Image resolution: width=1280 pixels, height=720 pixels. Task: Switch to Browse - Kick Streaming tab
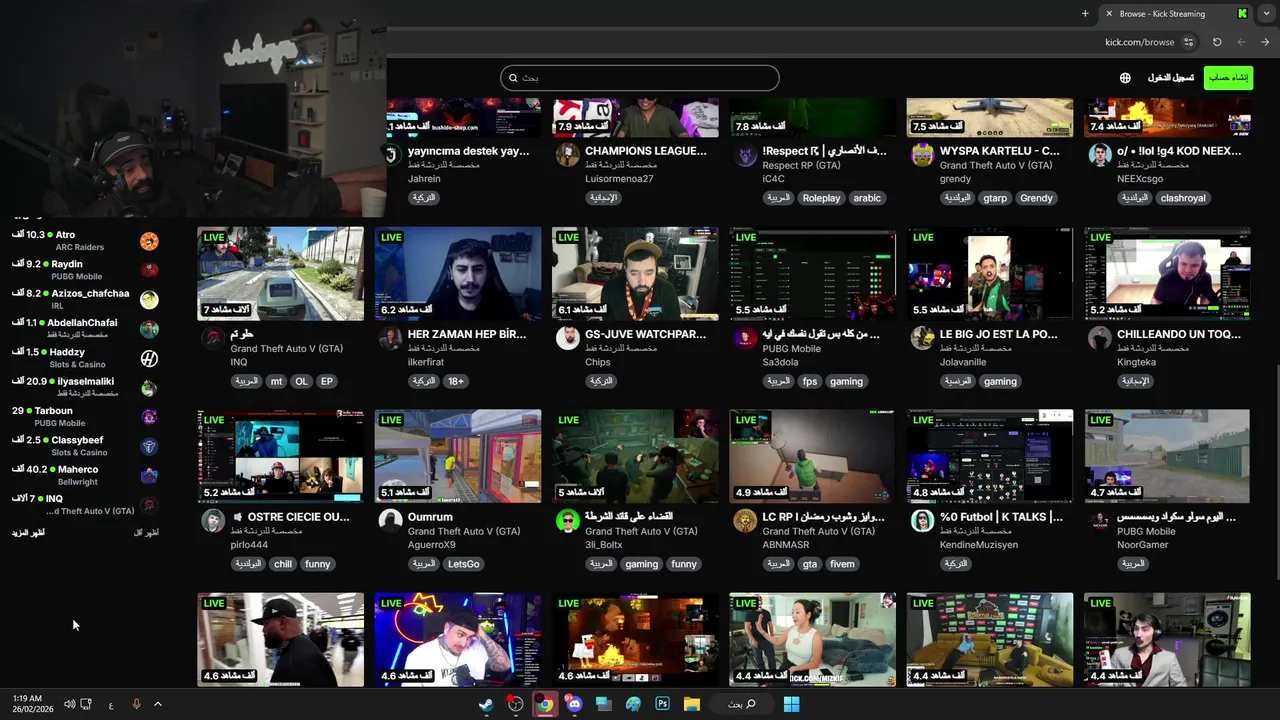[1176, 13]
